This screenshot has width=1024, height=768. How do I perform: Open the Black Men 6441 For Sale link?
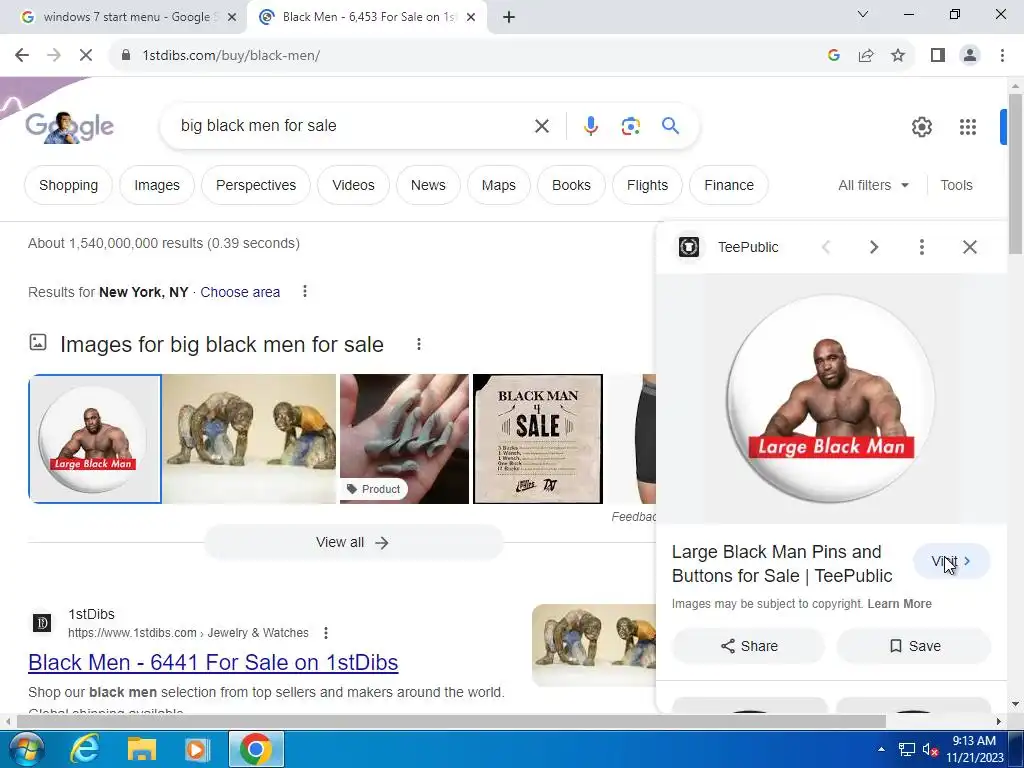click(x=213, y=662)
